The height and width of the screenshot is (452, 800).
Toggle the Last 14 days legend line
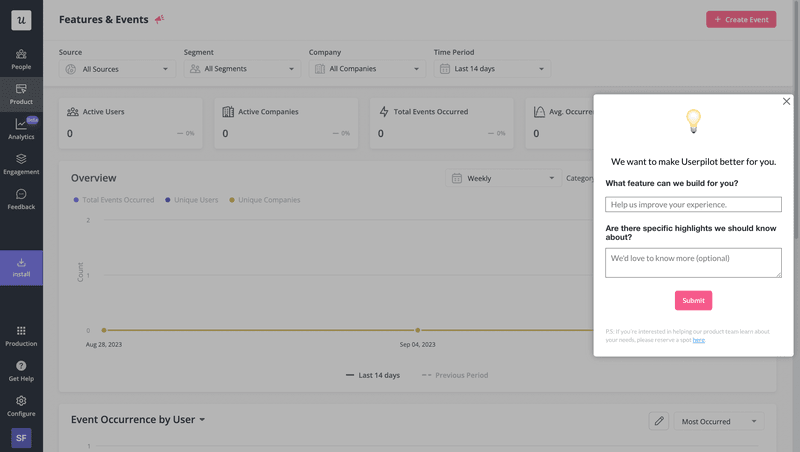373,375
